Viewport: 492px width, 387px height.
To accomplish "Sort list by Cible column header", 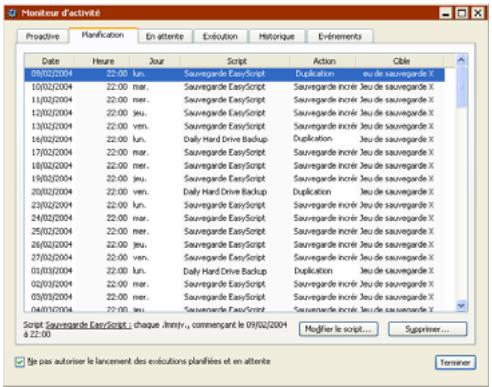I will click(x=401, y=61).
